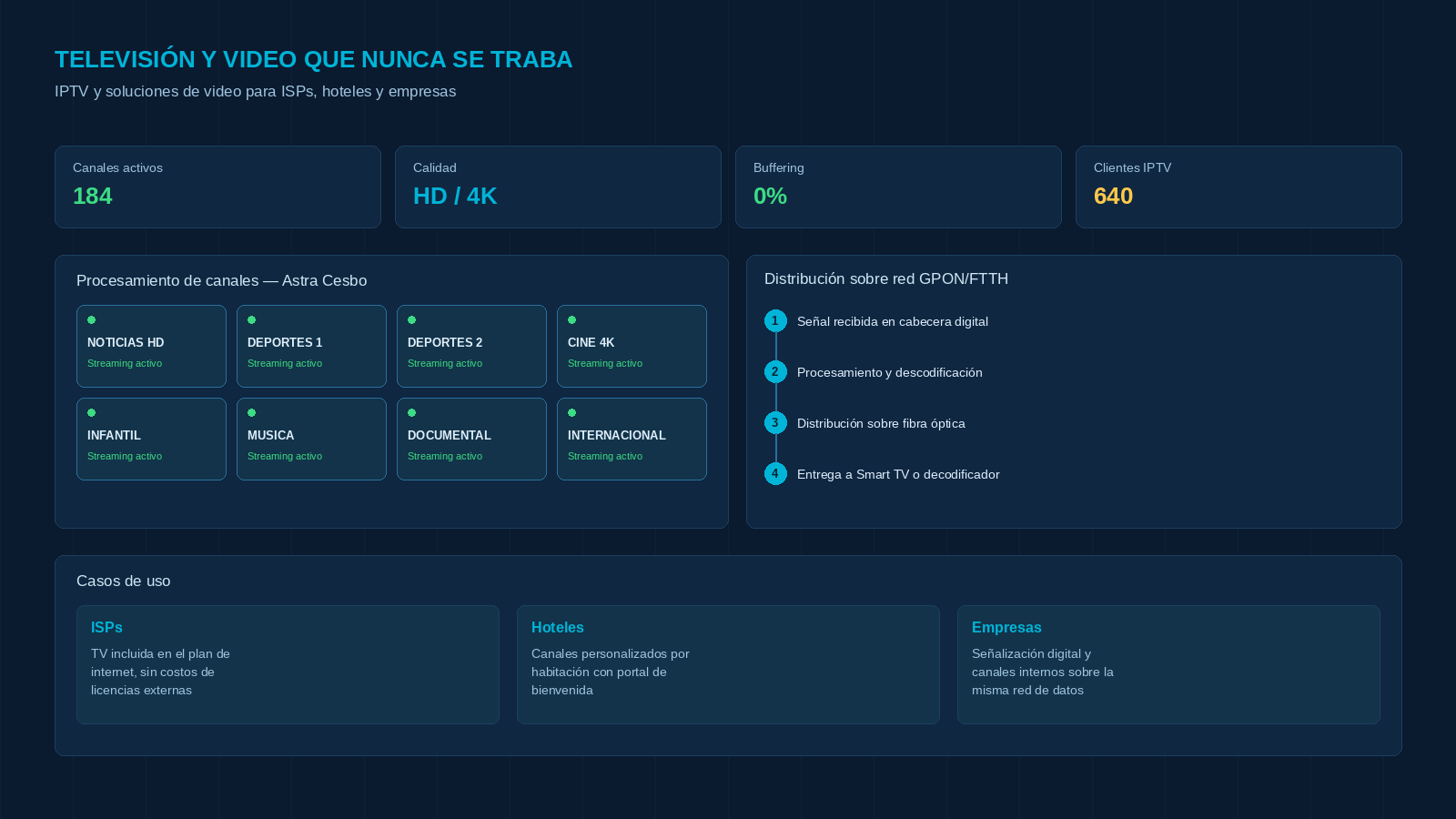Click 'TV incluida en el plan de internet' description
1456x819 pixels.
pos(160,672)
